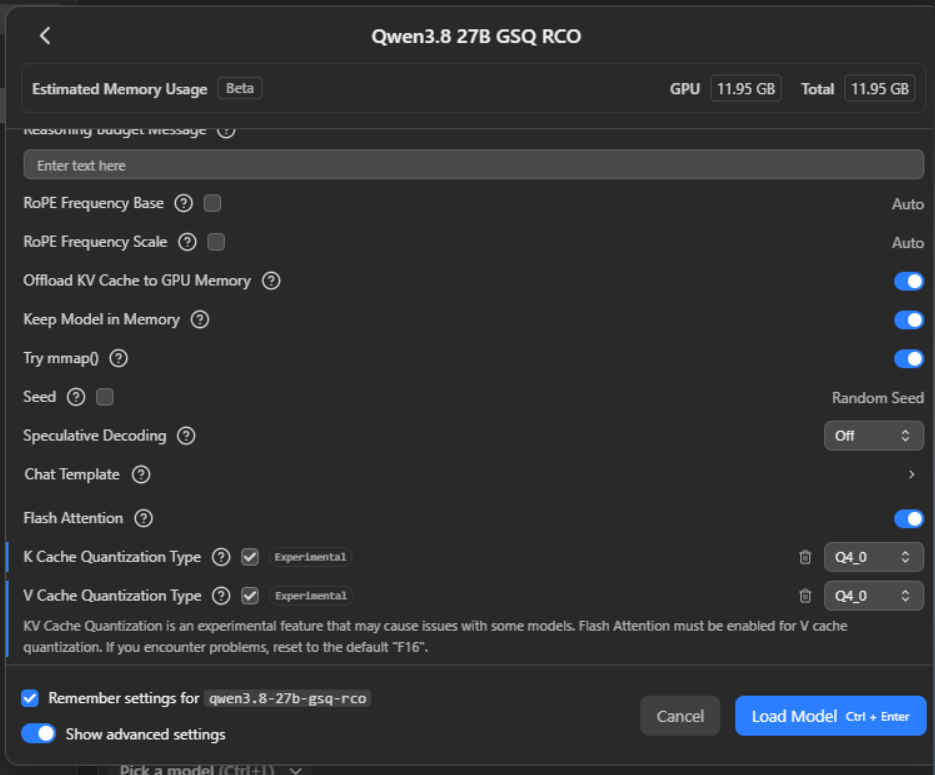Toggle off Try mmap()
Image resolution: width=935 pixels, height=775 pixels.
(909, 358)
